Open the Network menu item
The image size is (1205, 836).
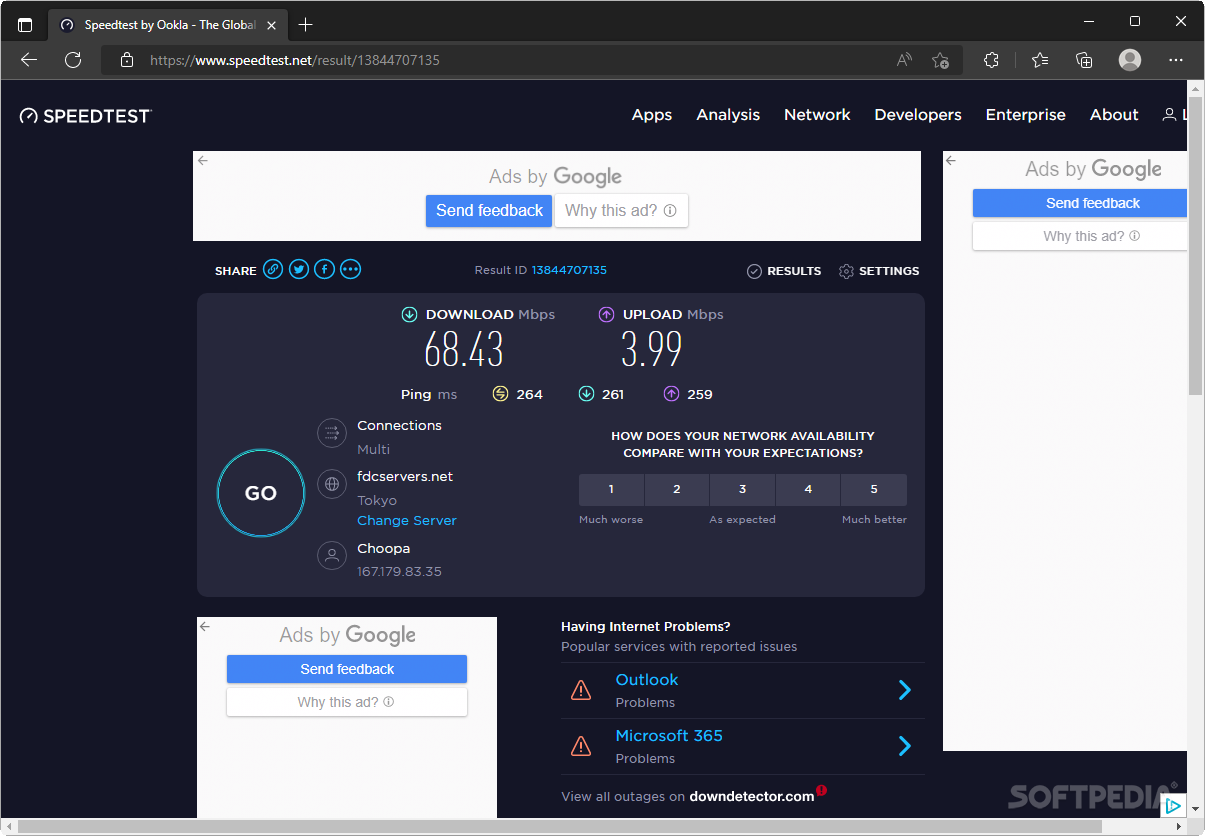tap(817, 115)
